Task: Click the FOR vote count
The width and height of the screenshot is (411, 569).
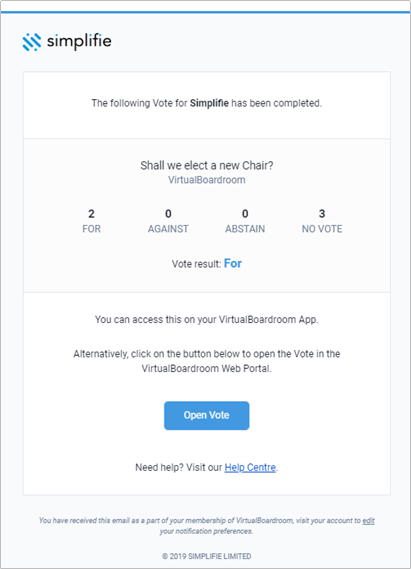Action: [91, 214]
